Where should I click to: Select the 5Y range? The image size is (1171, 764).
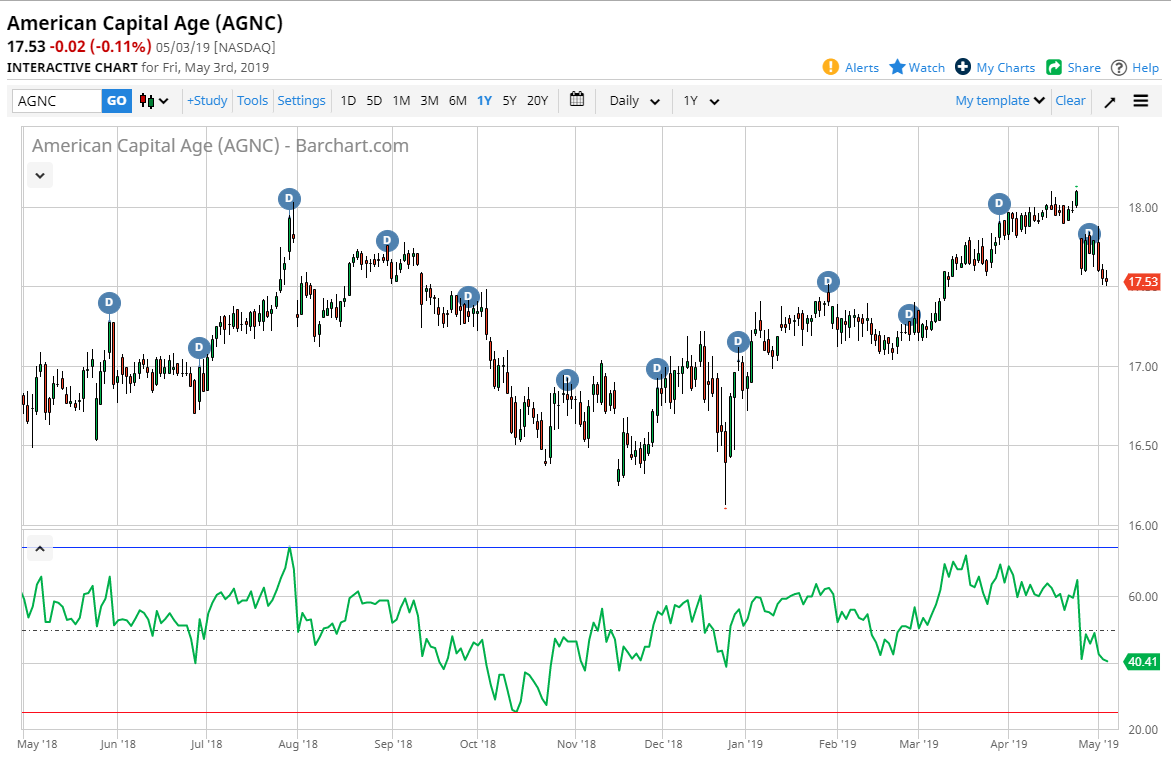pos(509,101)
